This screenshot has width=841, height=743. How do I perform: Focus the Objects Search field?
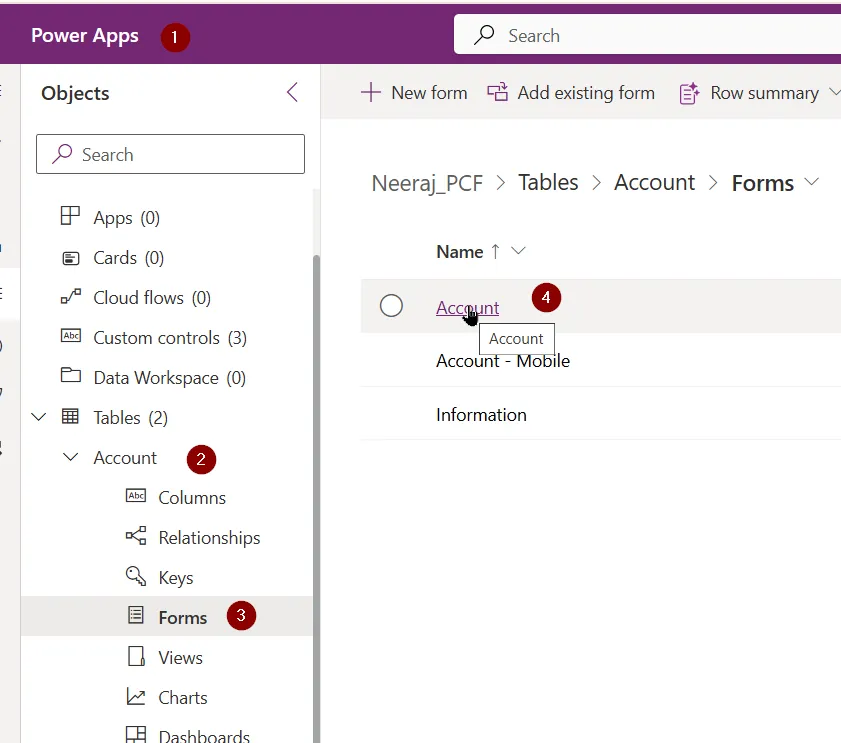coord(171,154)
